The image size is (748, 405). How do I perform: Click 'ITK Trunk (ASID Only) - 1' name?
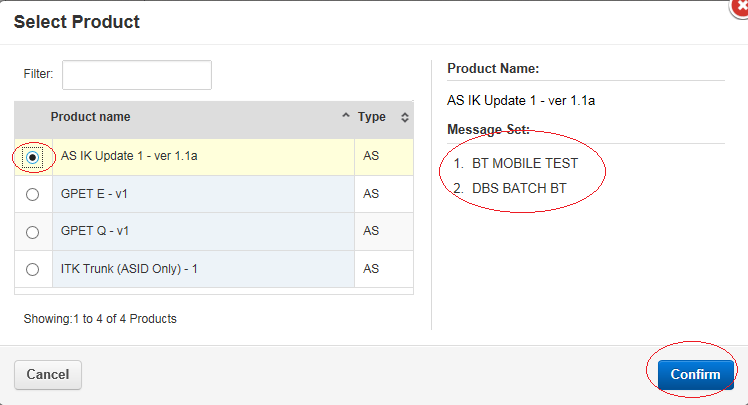pyautogui.click(x=129, y=269)
